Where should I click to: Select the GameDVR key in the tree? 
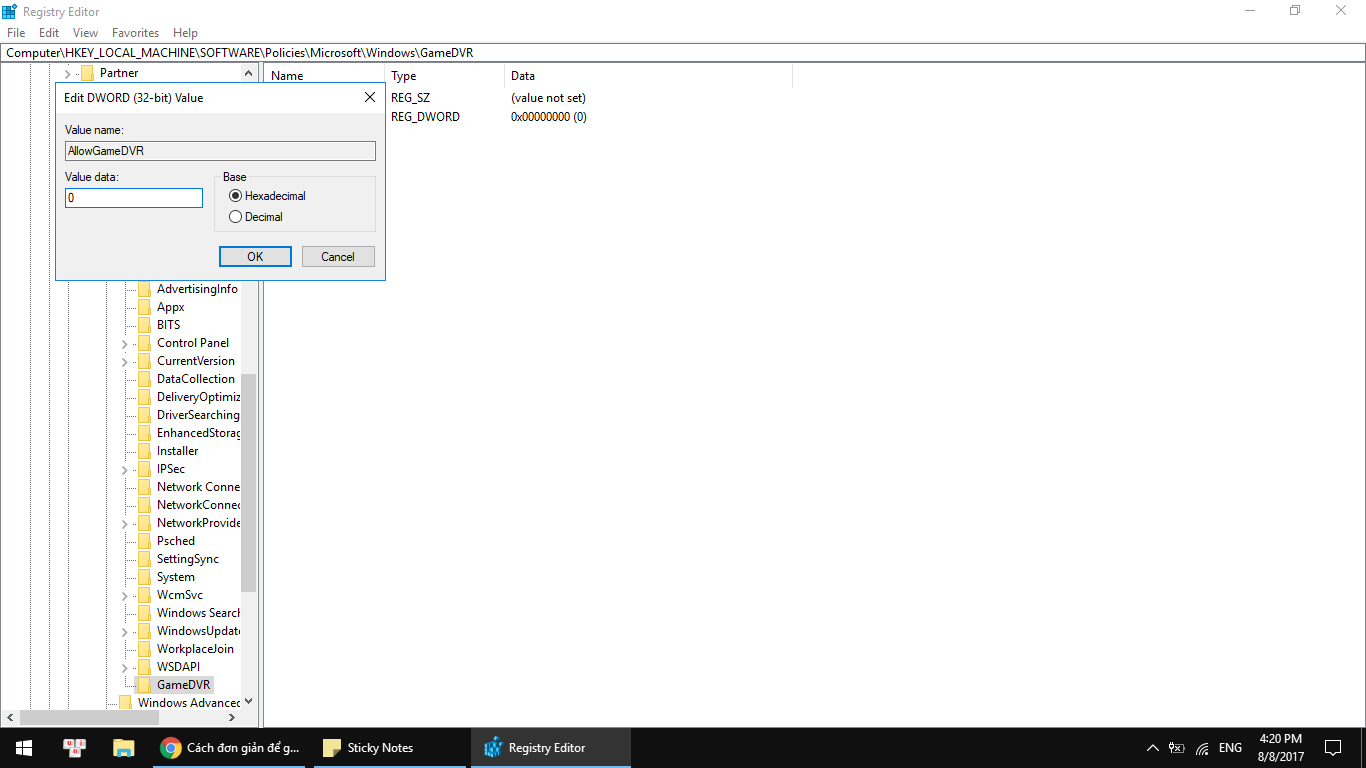point(183,684)
